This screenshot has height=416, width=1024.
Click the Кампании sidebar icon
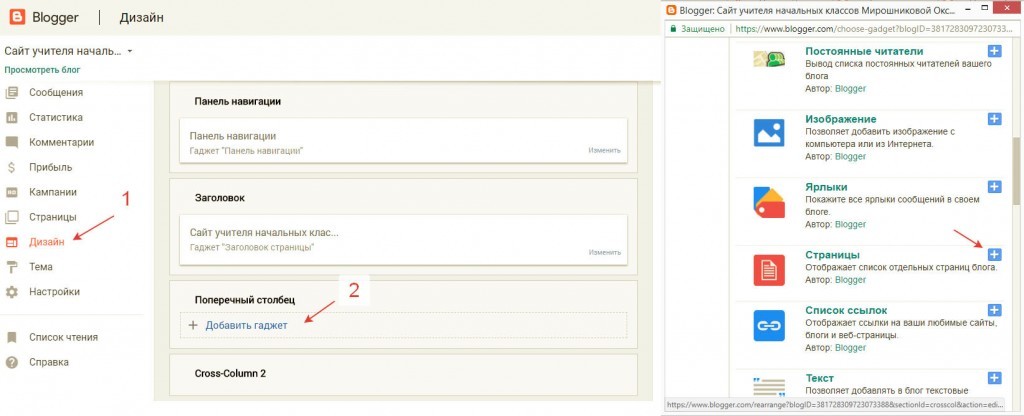pyautogui.click(x=11, y=192)
